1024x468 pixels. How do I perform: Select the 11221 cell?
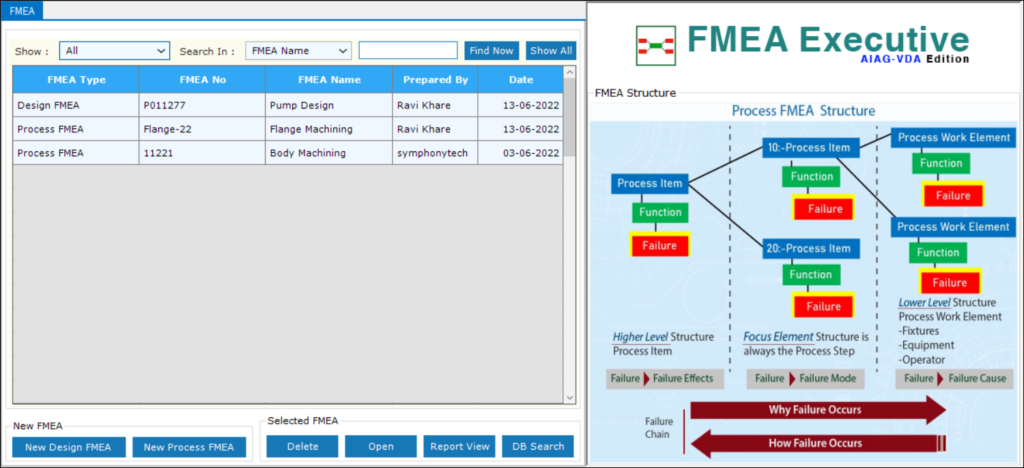(202, 153)
